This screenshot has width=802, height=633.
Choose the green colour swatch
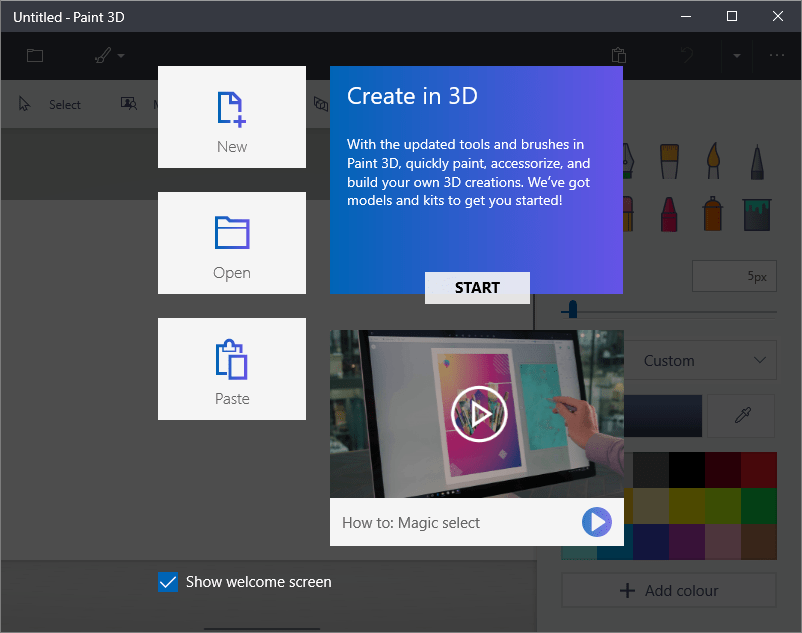click(x=759, y=506)
